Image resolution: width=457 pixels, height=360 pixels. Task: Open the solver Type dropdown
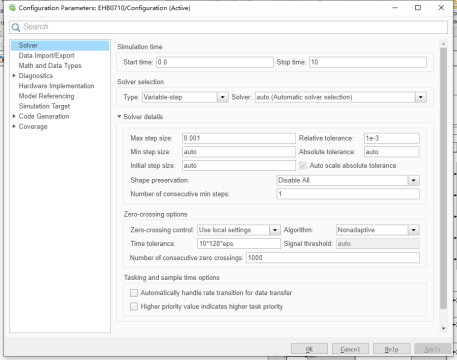click(x=222, y=97)
